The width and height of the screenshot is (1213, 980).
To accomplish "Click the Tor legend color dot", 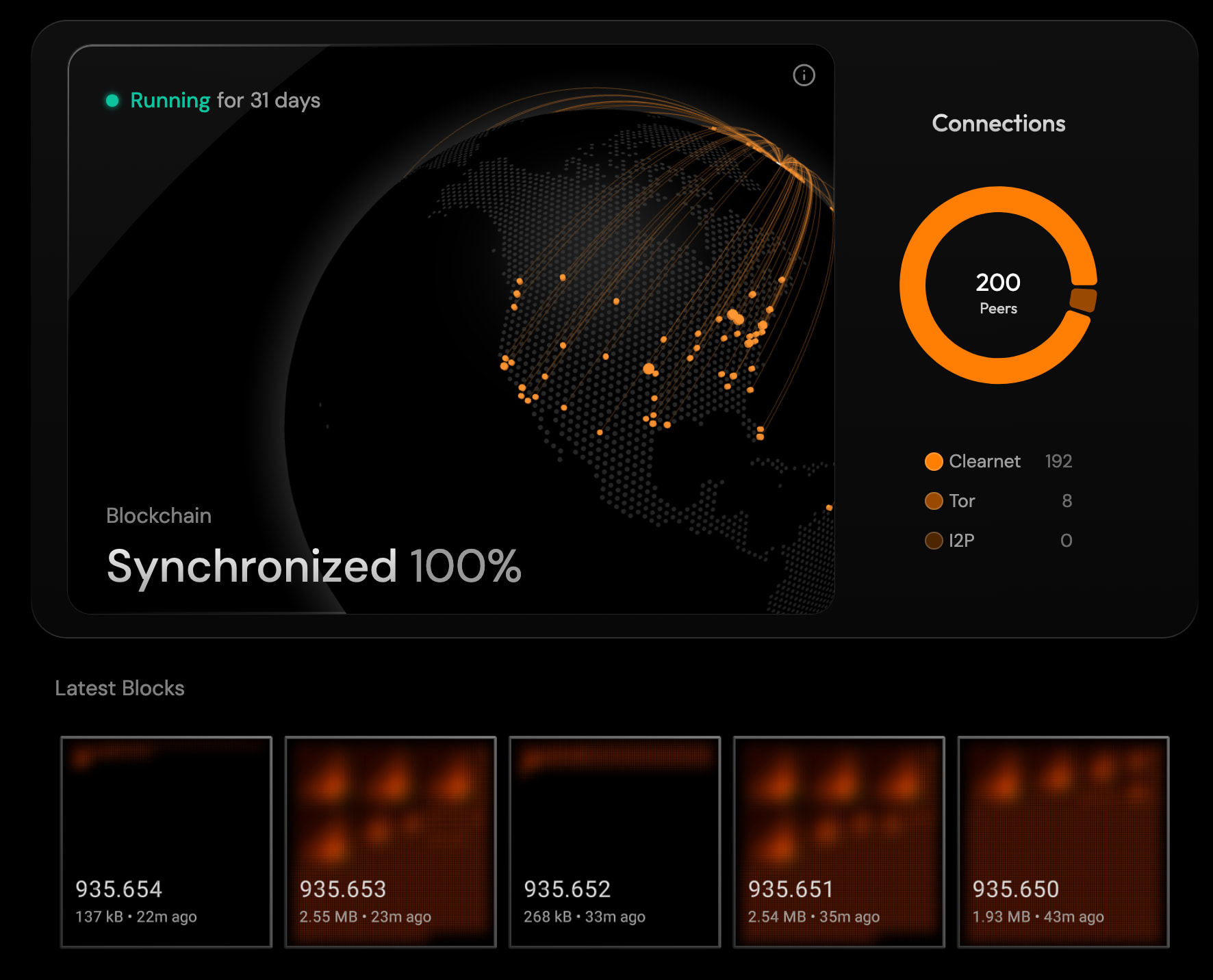I will tap(934, 501).
